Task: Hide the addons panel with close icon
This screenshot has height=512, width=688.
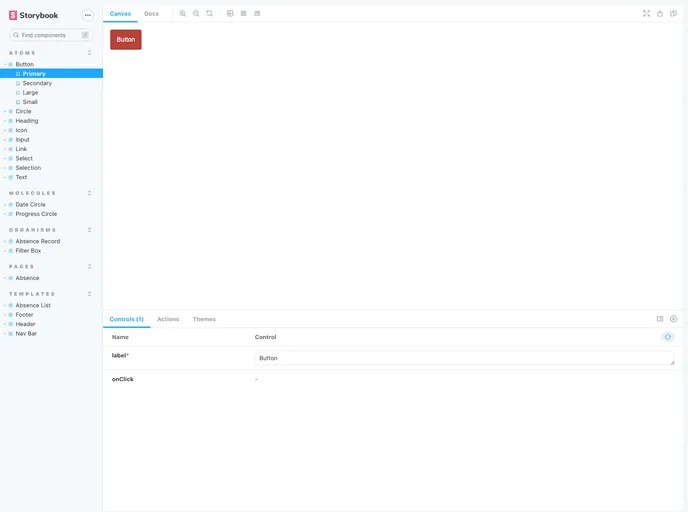Action: point(673,319)
